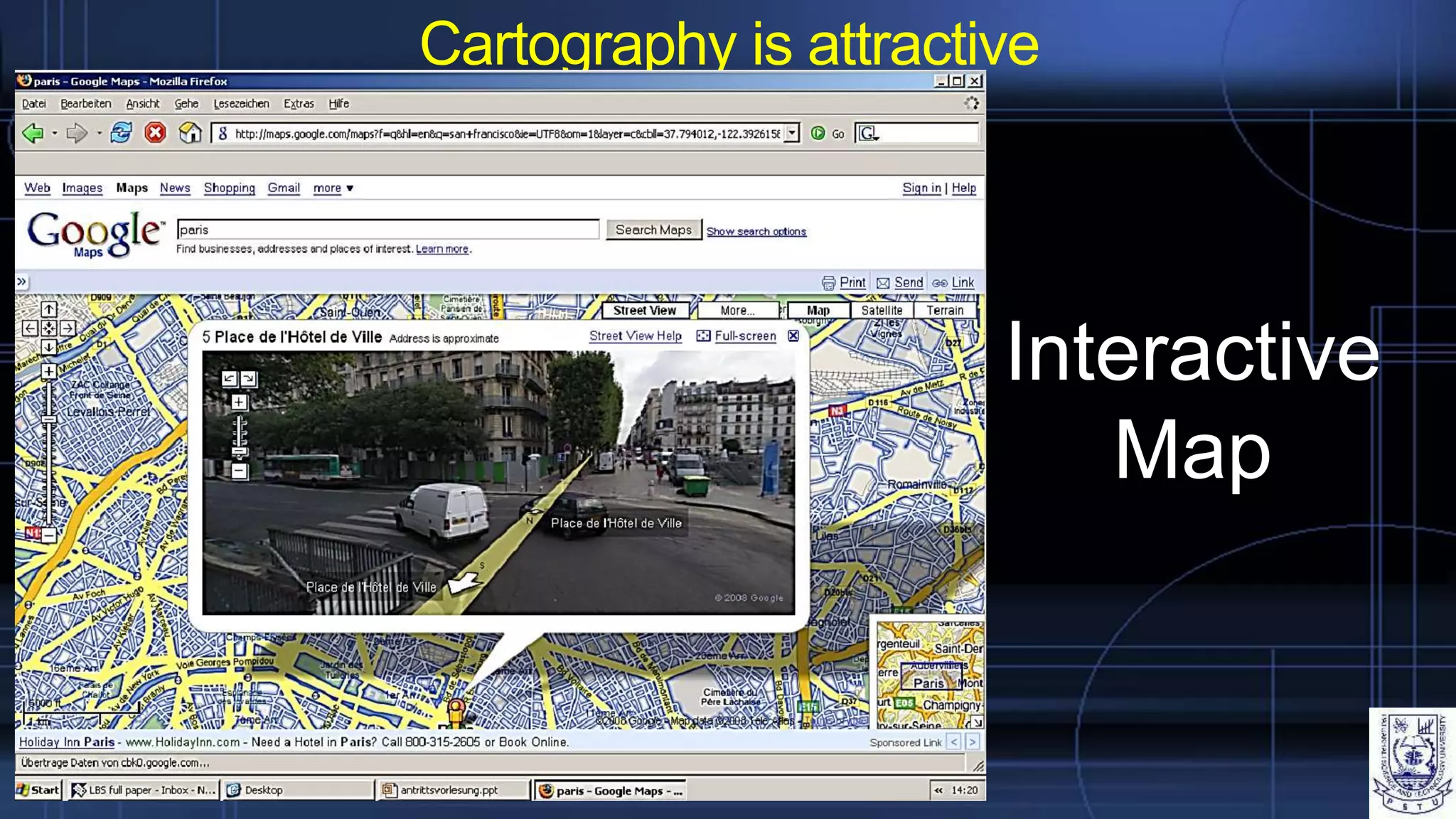This screenshot has width=1456, height=819.
Task: Open the Ansicht menu
Action: (143, 103)
